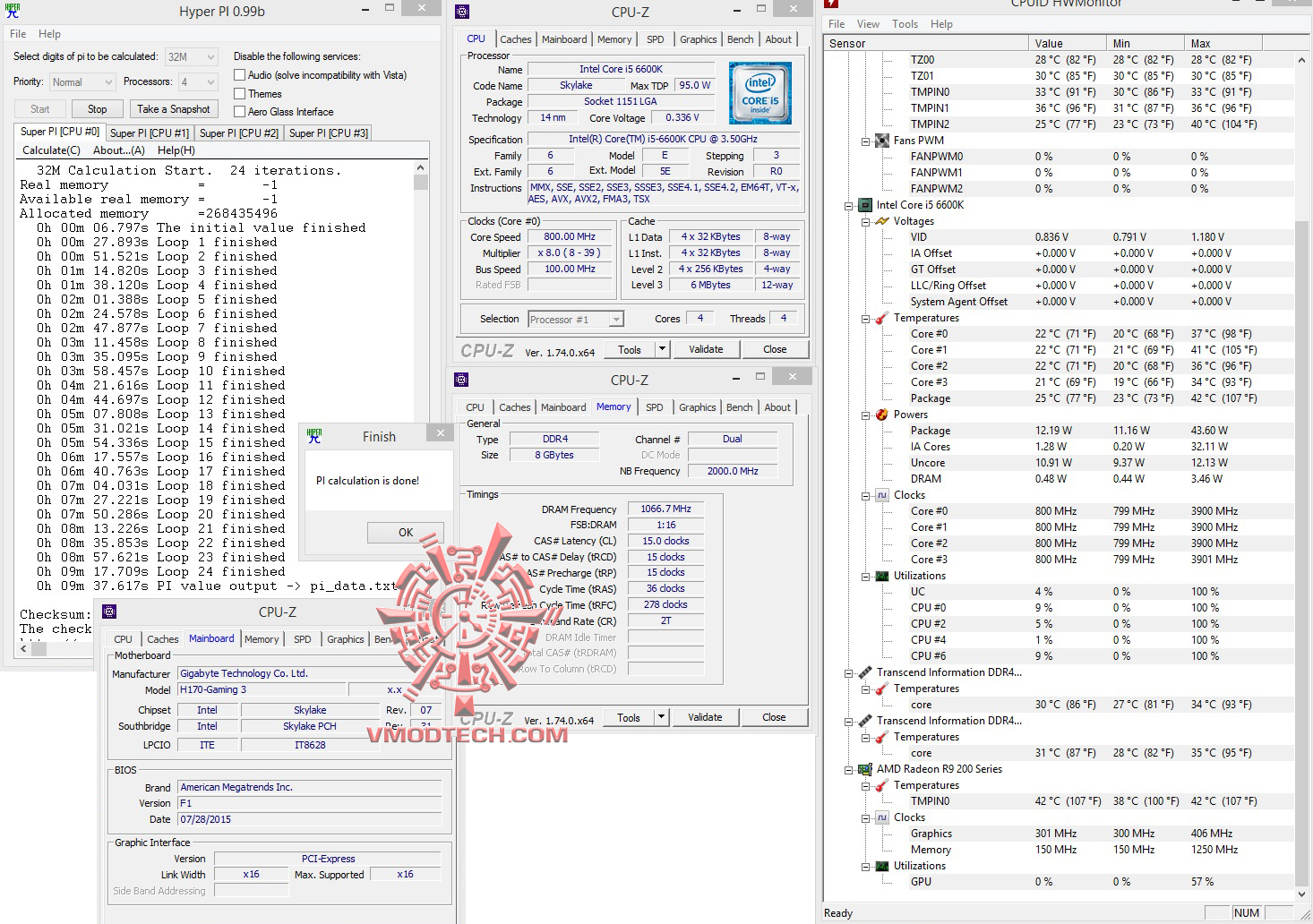Open the Processors count dropdown
The width and height of the screenshot is (1313, 924).
(211, 81)
